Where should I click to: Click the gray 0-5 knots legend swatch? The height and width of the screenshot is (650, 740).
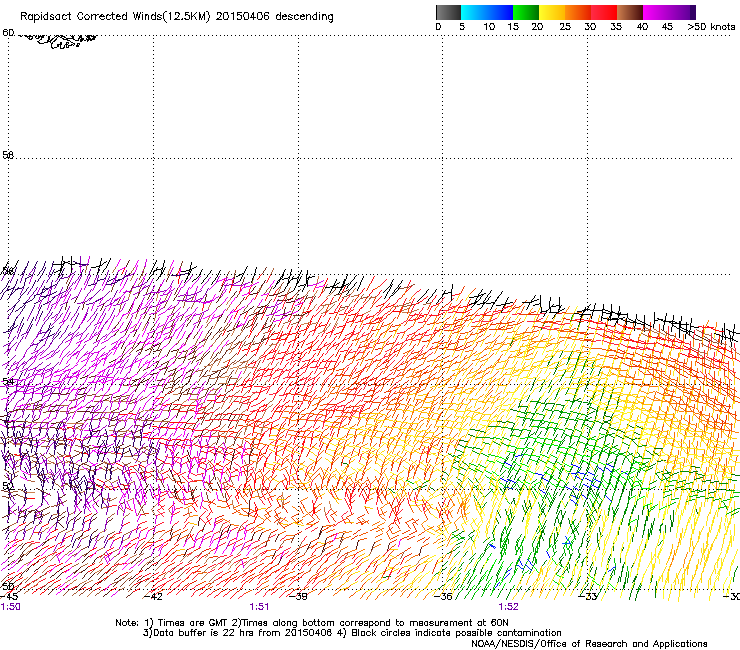click(448, 12)
